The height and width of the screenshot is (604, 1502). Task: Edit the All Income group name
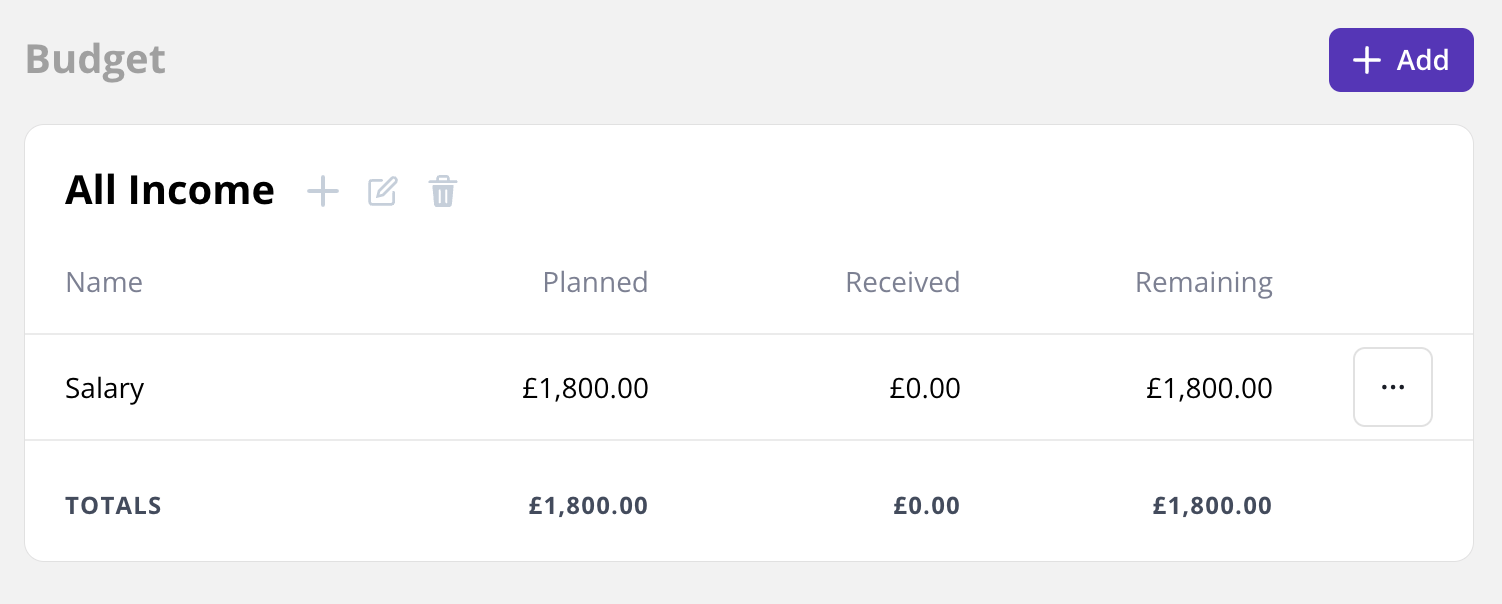[383, 191]
